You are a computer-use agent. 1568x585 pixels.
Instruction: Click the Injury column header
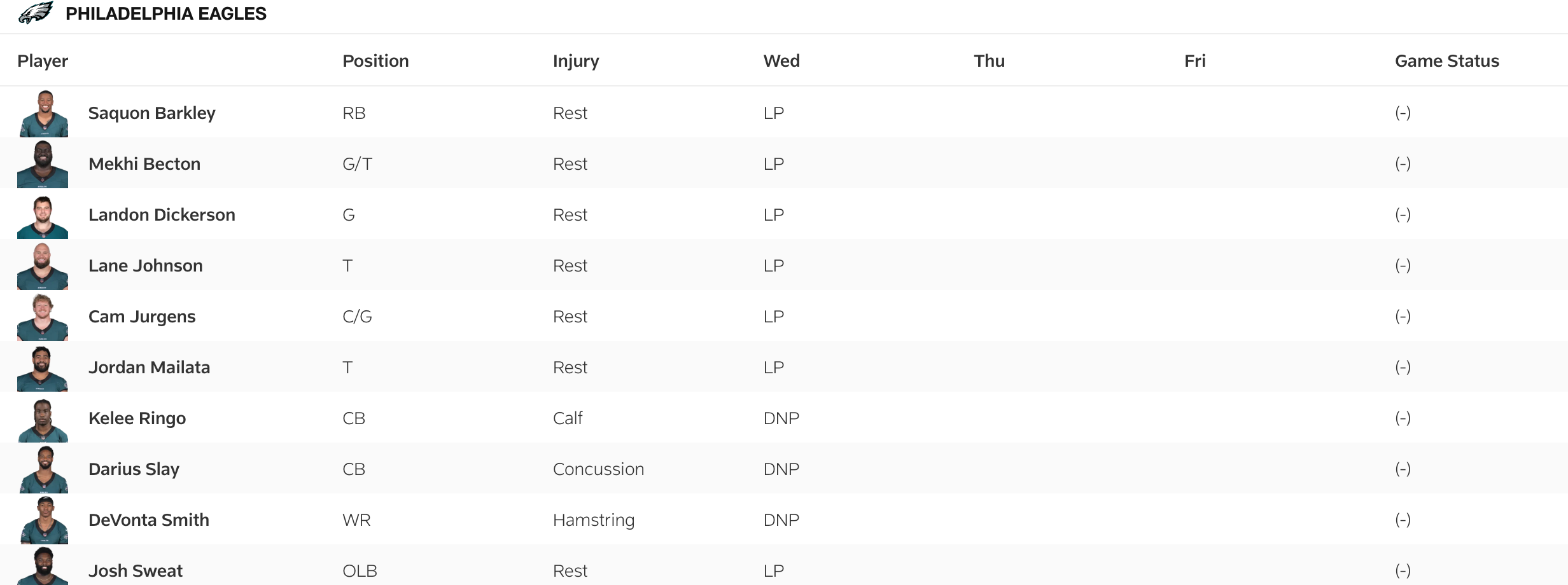(x=575, y=61)
